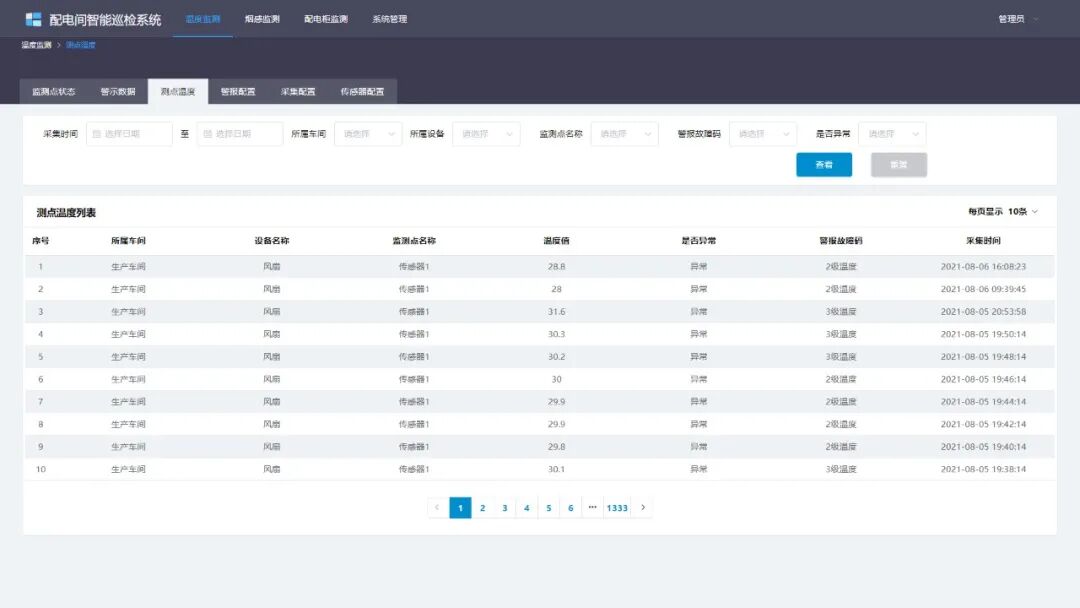This screenshot has width=1080, height=608.
Task: Click temperature value 30.1 in row 10
Action: (x=557, y=469)
